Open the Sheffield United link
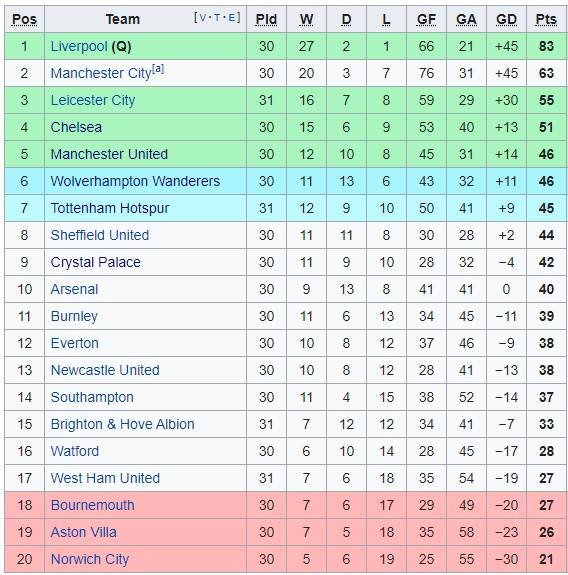The height and width of the screenshot is (575, 568). (x=100, y=235)
